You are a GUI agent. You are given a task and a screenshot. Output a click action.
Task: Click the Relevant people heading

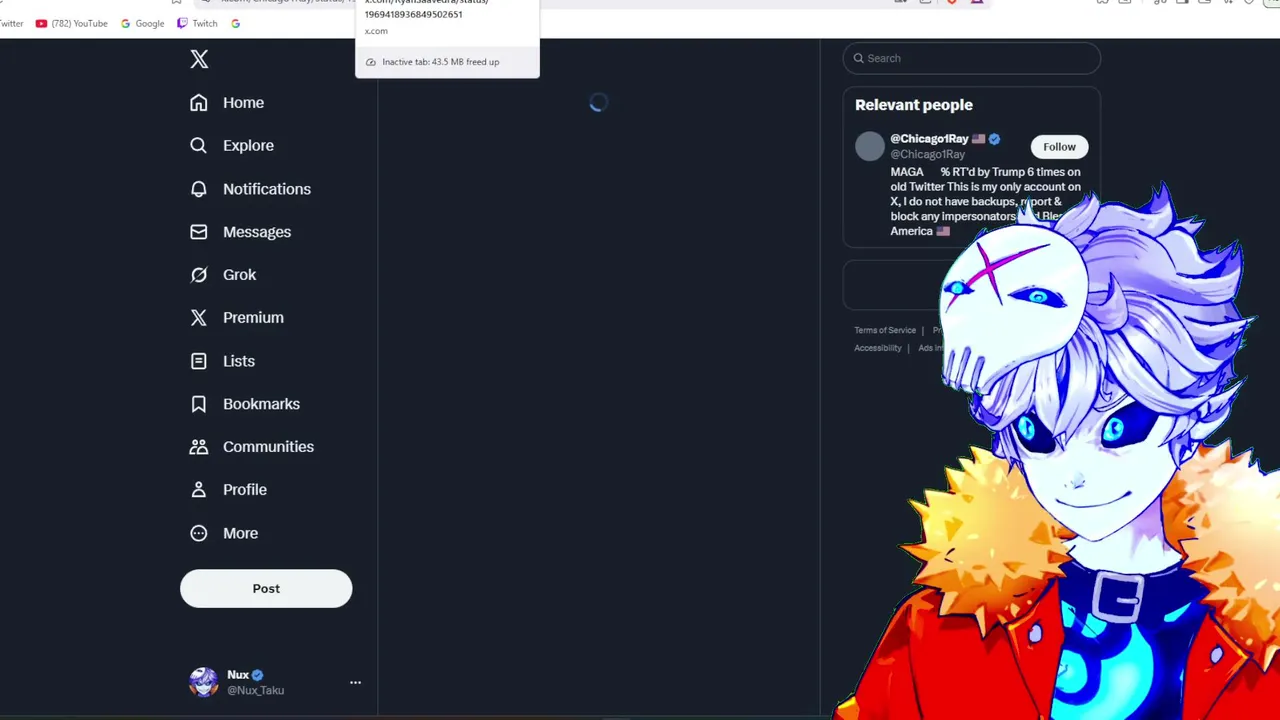914,105
